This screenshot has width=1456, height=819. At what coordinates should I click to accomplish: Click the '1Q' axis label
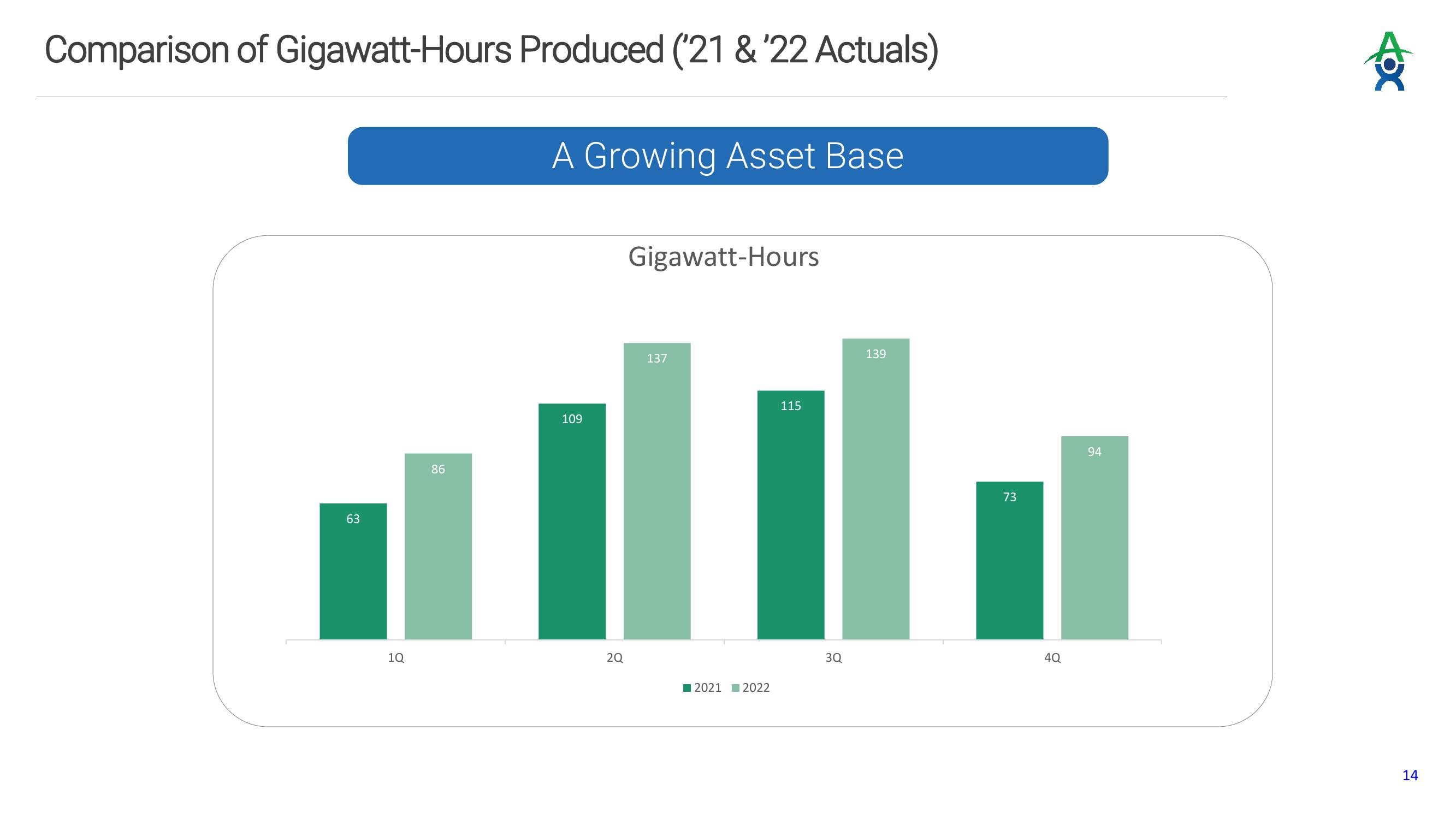point(395,658)
